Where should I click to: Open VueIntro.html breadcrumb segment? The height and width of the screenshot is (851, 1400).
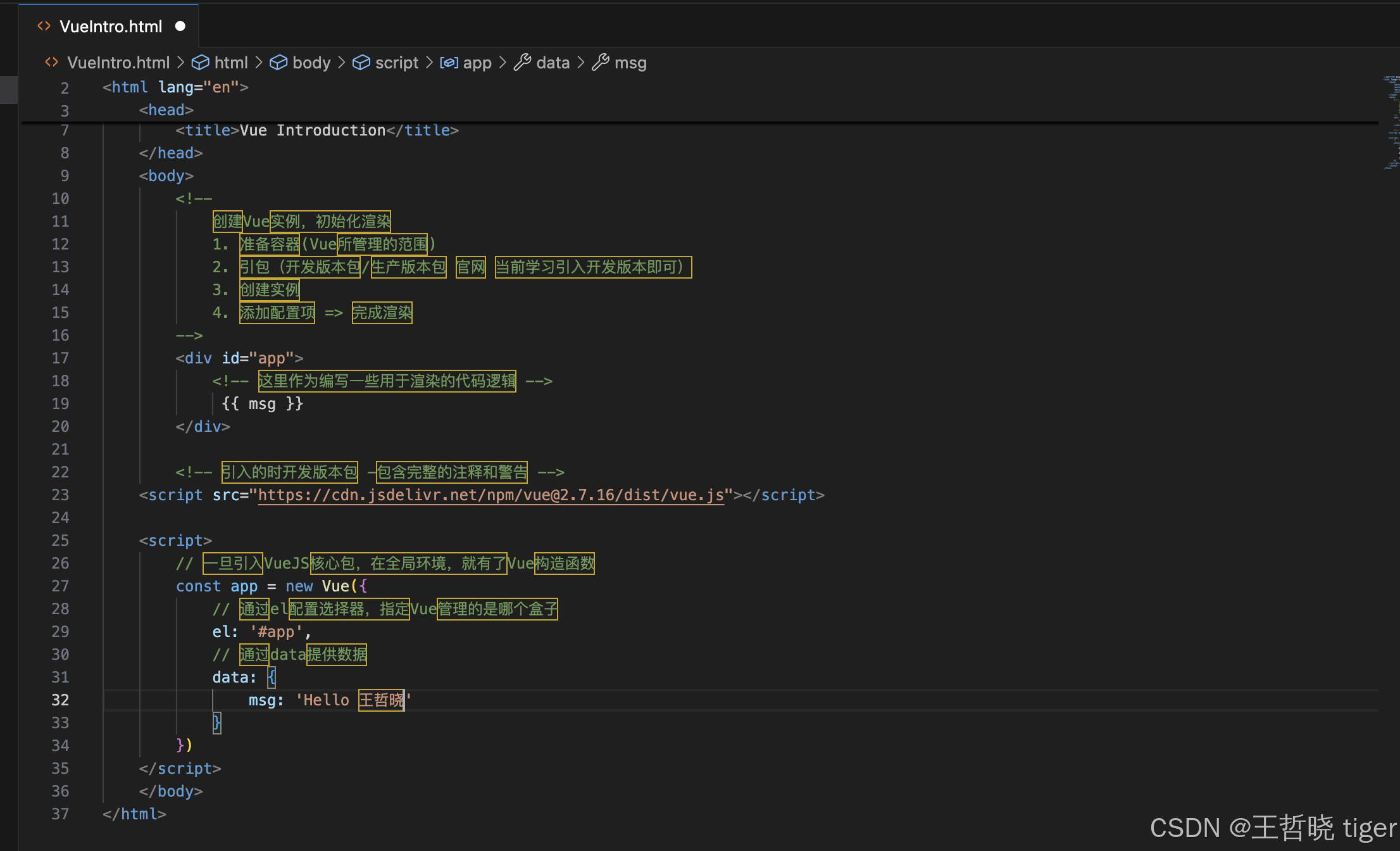click(x=118, y=63)
